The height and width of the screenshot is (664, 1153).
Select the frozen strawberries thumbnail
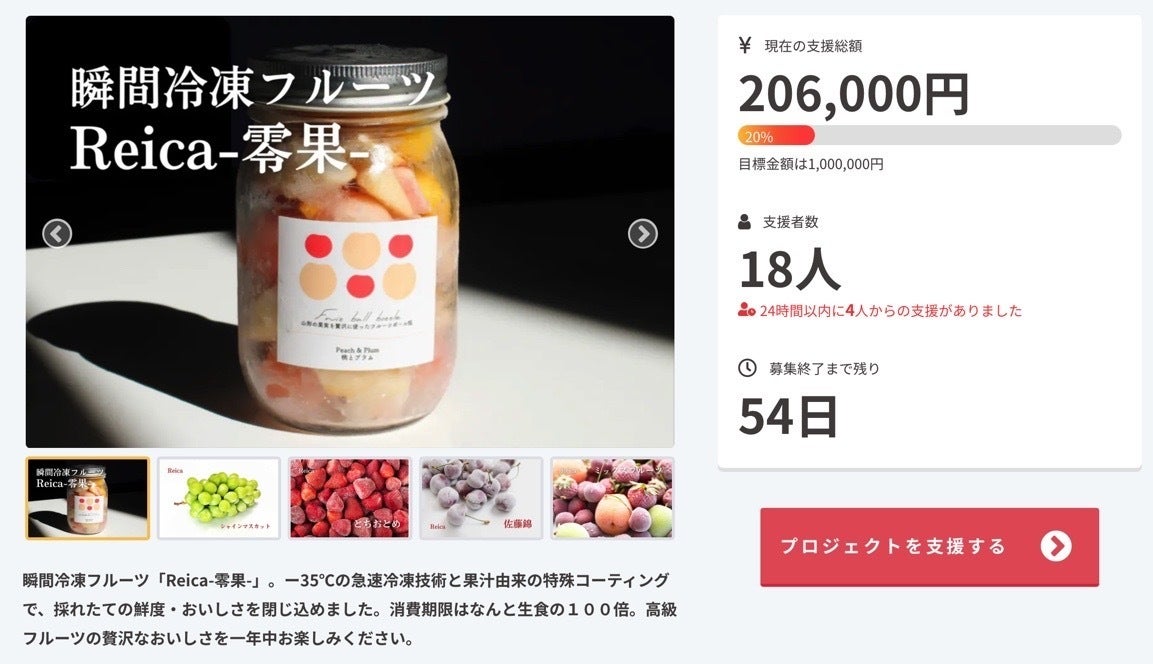350,499
